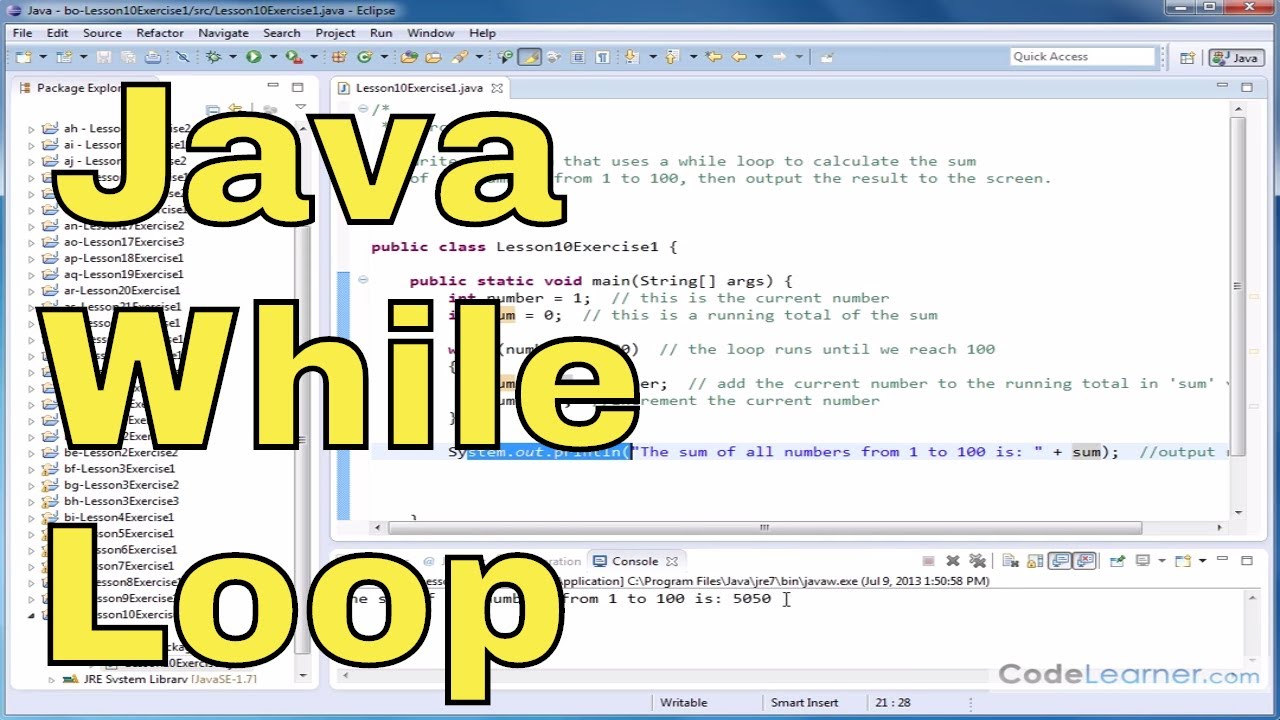Click the Open Perspective icon
Viewport: 1280px width, 720px height.
(1187, 58)
